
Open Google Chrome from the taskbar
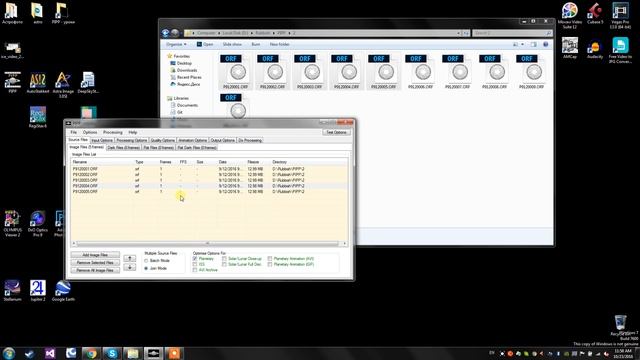point(91,353)
